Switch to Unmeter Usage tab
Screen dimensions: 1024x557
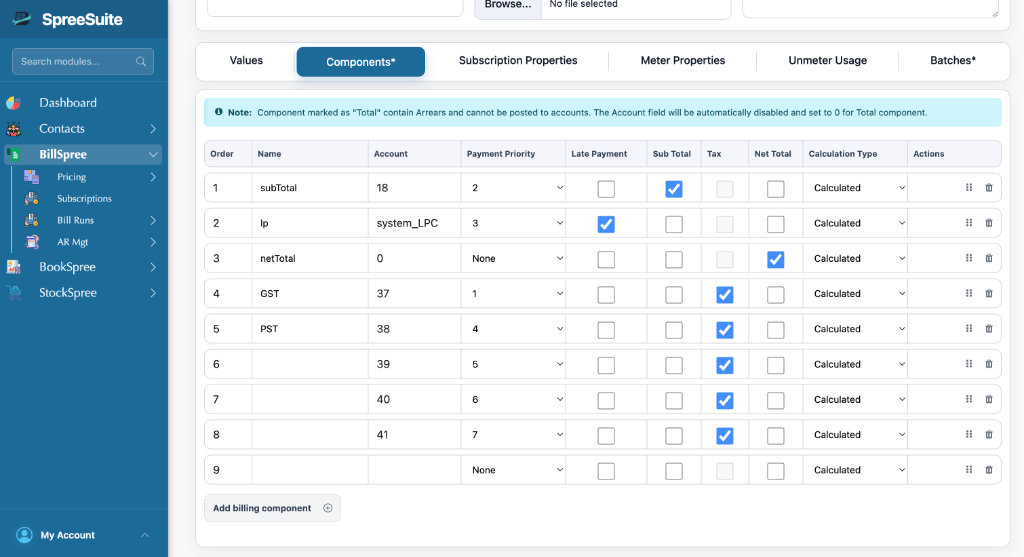pyautogui.click(x=827, y=61)
